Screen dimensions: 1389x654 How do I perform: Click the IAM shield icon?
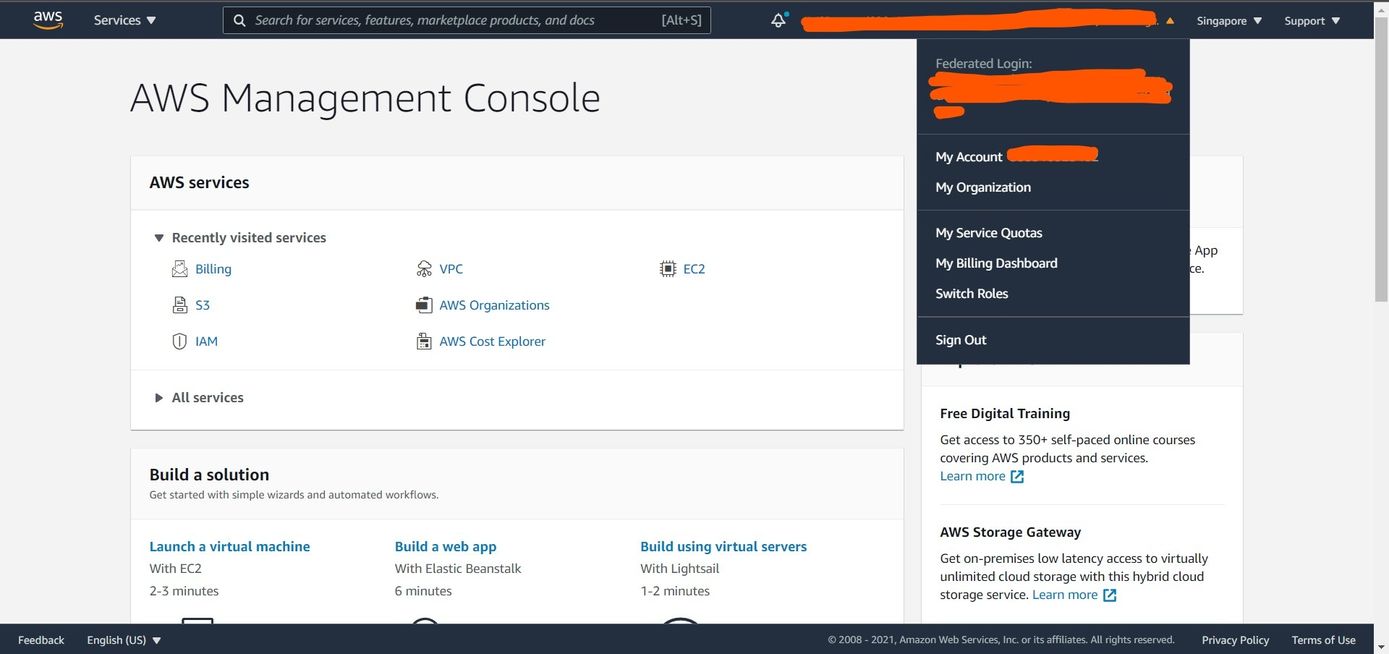point(180,341)
